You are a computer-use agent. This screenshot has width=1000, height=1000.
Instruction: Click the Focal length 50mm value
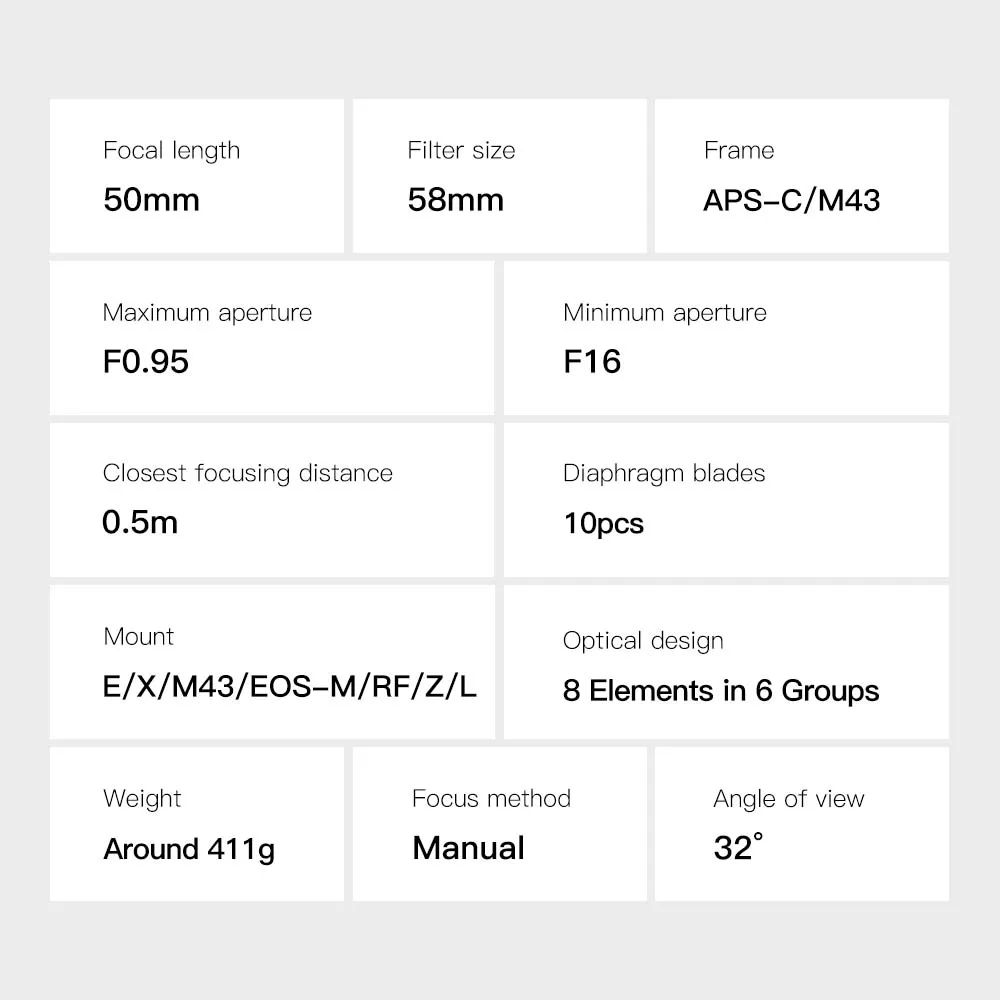(151, 199)
